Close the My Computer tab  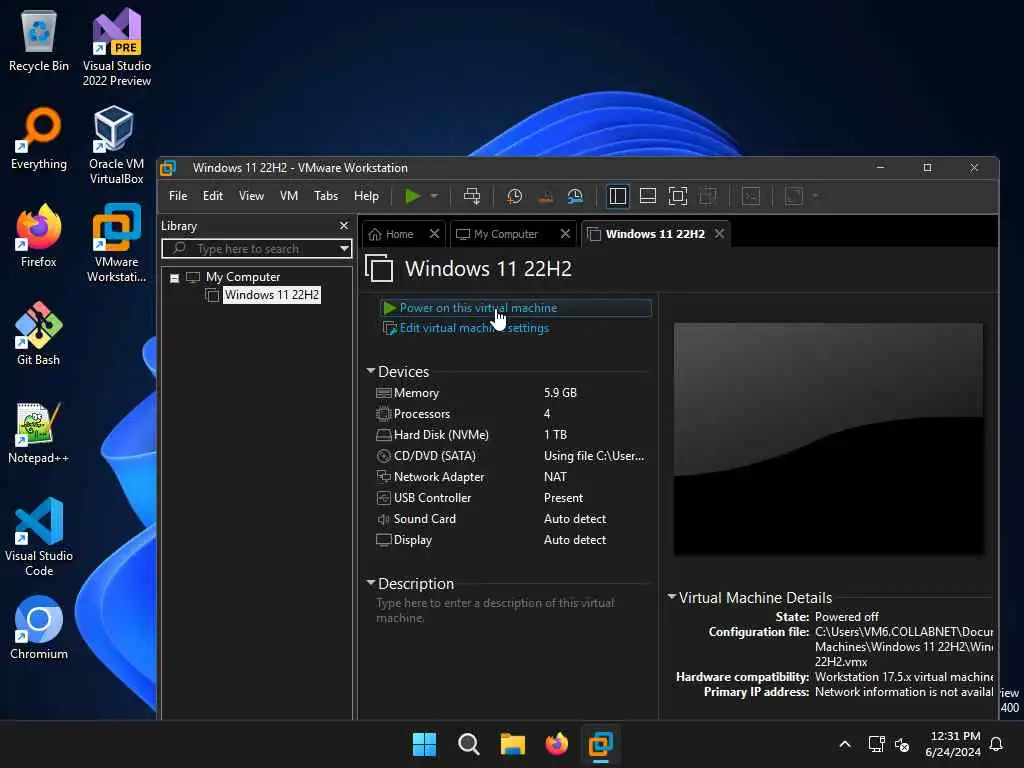[x=566, y=234]
